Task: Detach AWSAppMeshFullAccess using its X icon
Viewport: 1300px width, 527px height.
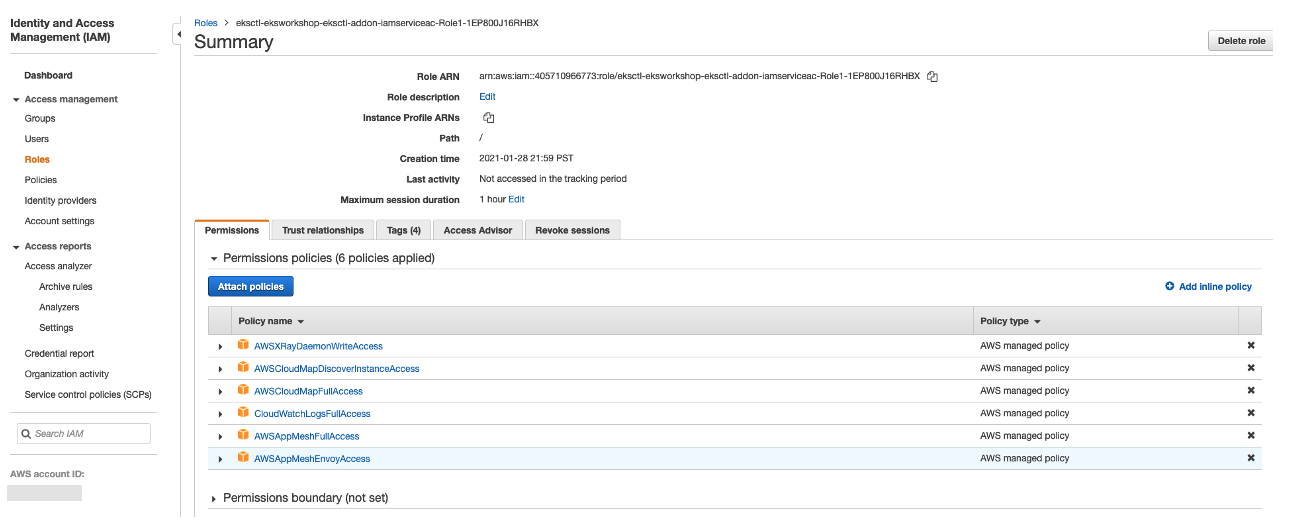Action: [1251, 436]
